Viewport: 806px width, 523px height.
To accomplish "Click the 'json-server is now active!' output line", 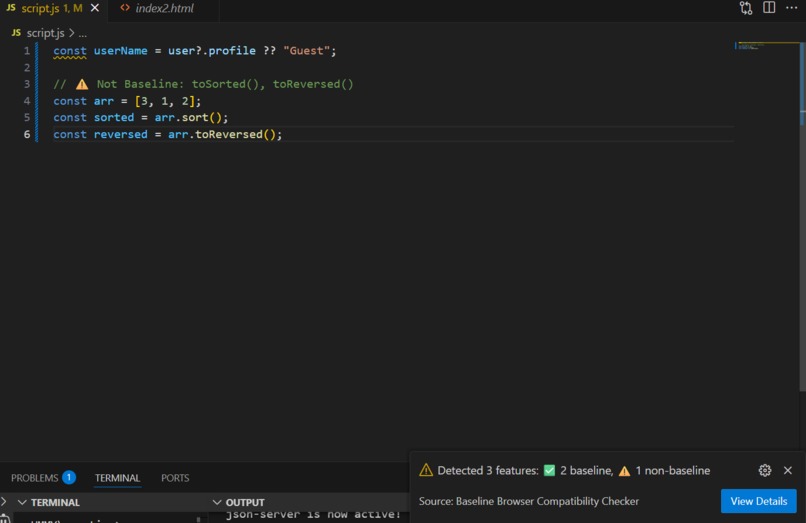I will [x=313, y=515].
